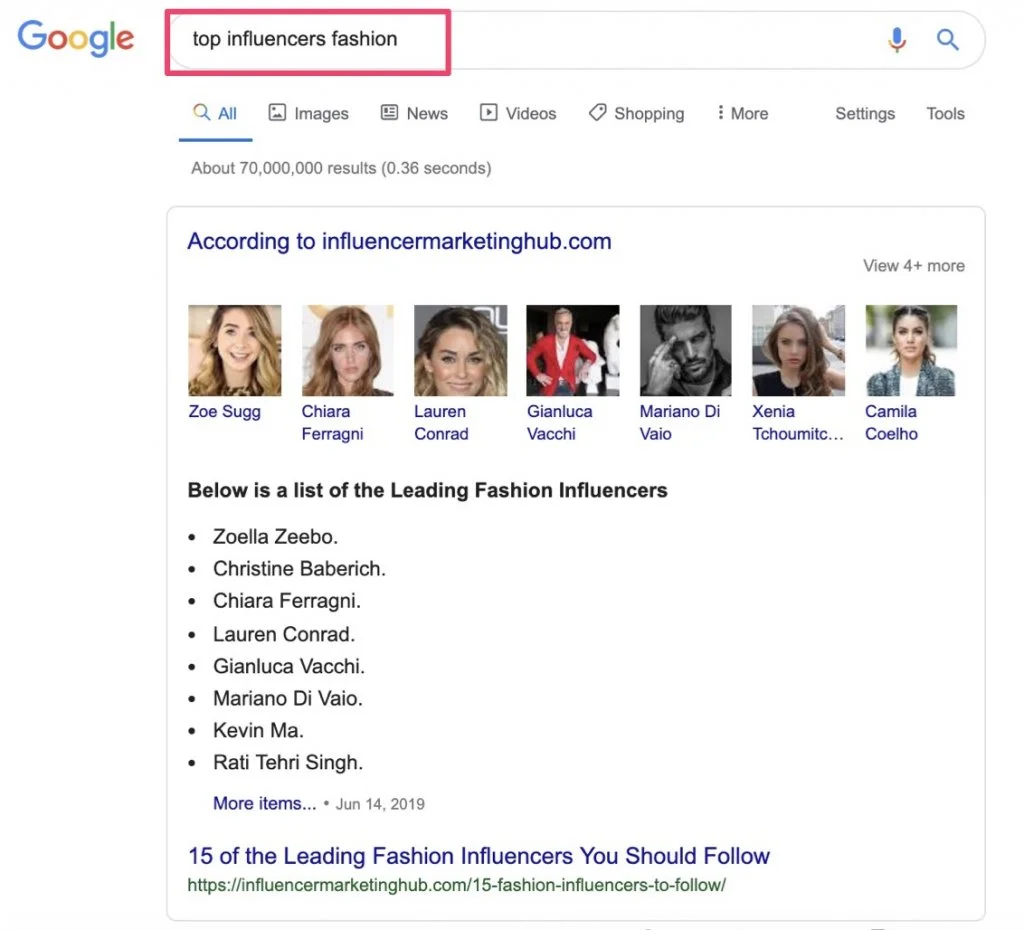The height and width of the screenshot is (930, 1024).
Task: Open the Camila Coelho name link
Action: tap(891, 423)
